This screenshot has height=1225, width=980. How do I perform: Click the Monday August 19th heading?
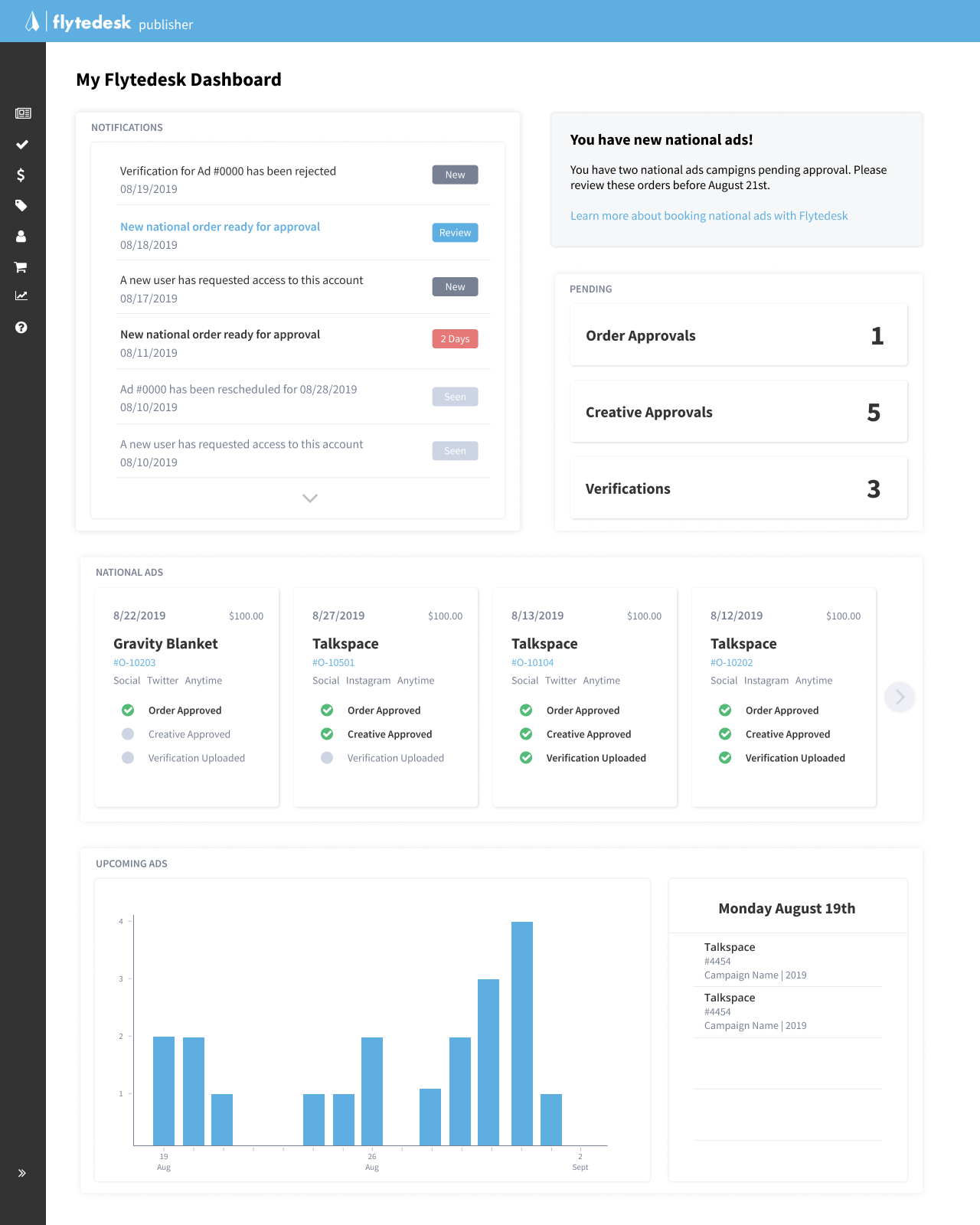click(787, 909)
